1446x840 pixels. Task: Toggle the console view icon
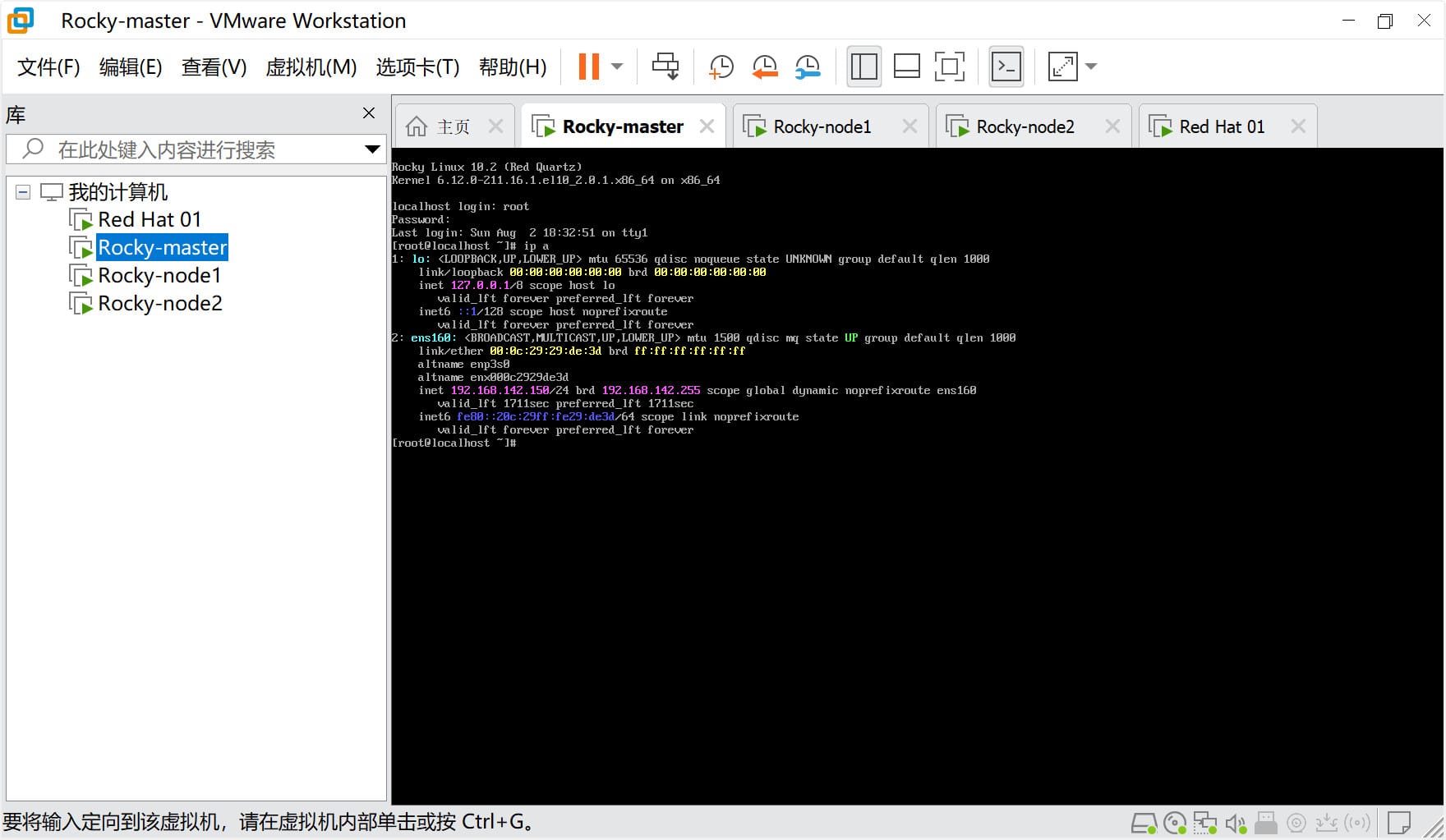tap(1006, 67)
